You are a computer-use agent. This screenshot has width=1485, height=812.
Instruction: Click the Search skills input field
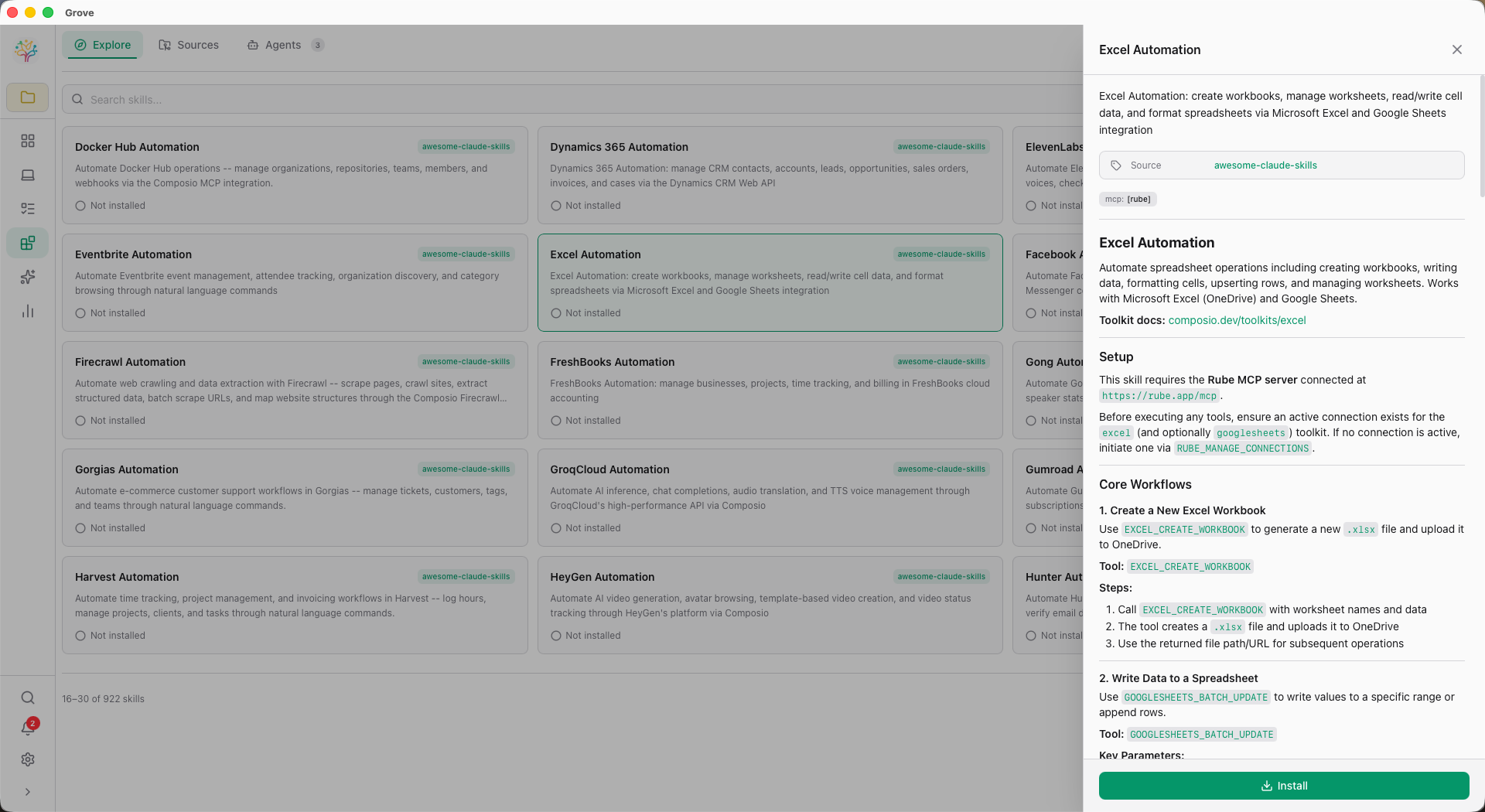click(x=572, y=99)
